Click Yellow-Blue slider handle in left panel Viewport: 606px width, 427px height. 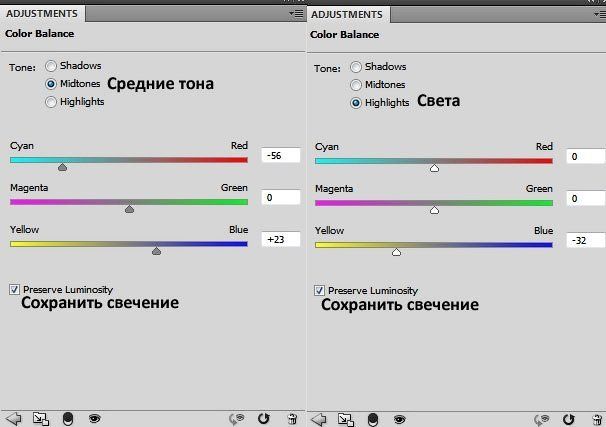click(x=156, y=251)
